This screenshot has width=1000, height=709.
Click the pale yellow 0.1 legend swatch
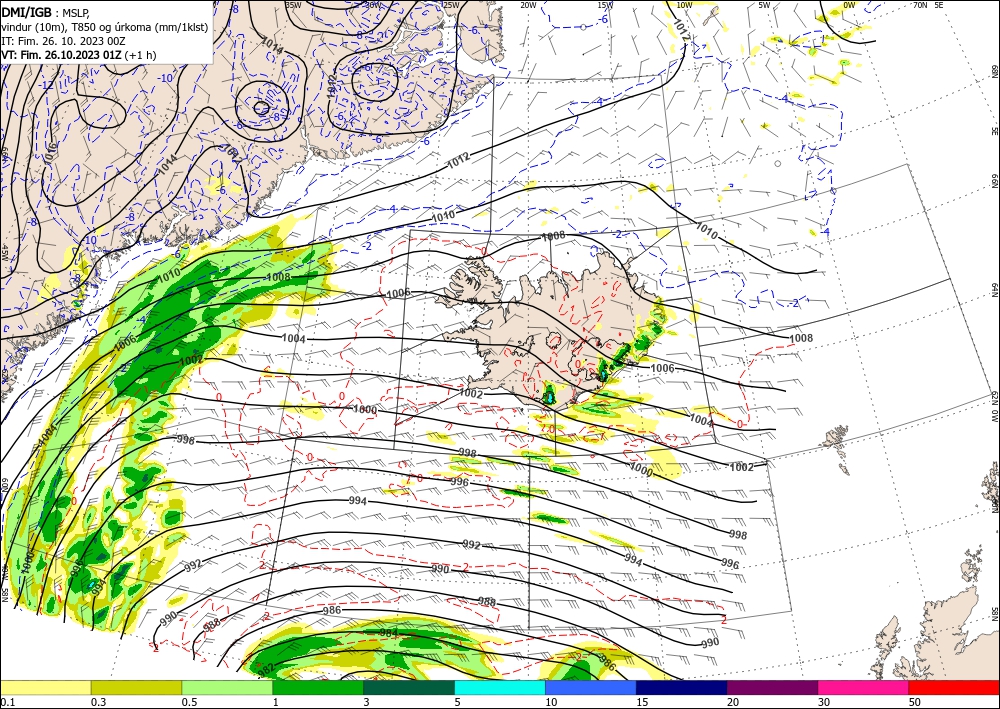(46, 687)
